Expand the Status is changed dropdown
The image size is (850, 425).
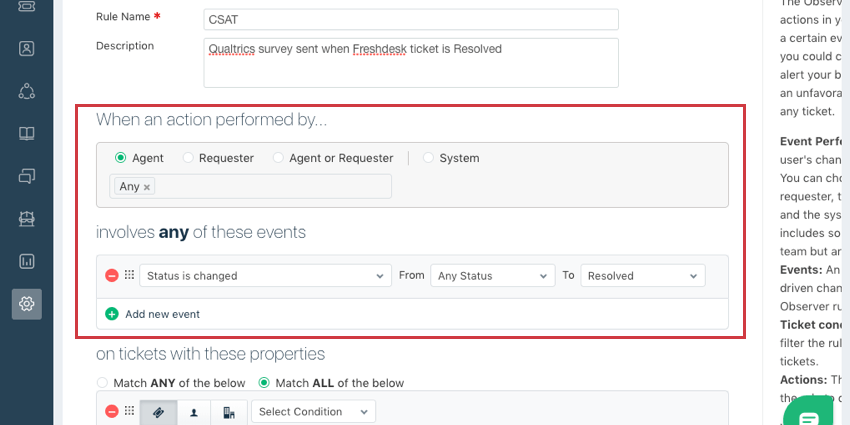pos(265,276)
